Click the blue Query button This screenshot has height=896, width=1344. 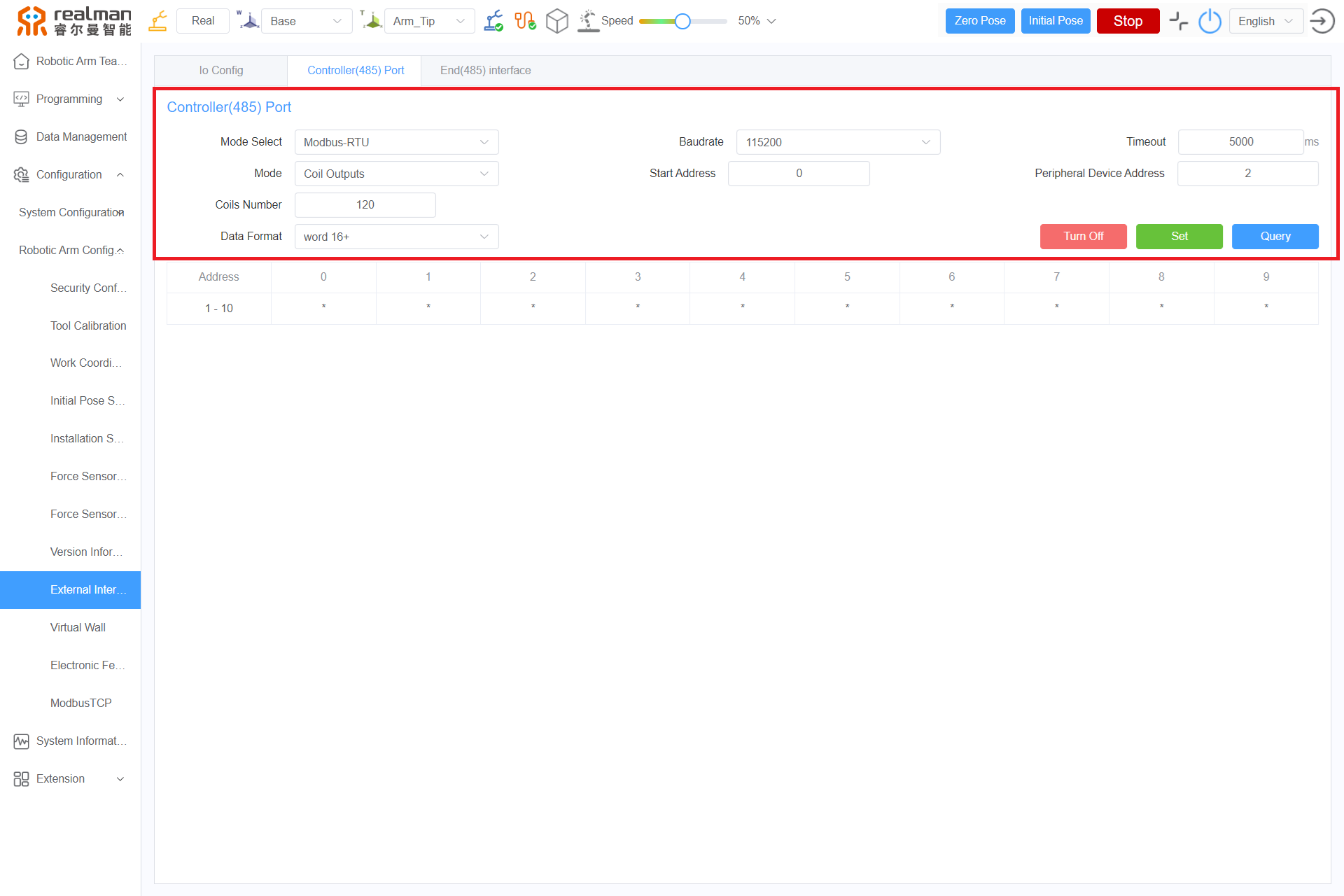click(1275, 237)
